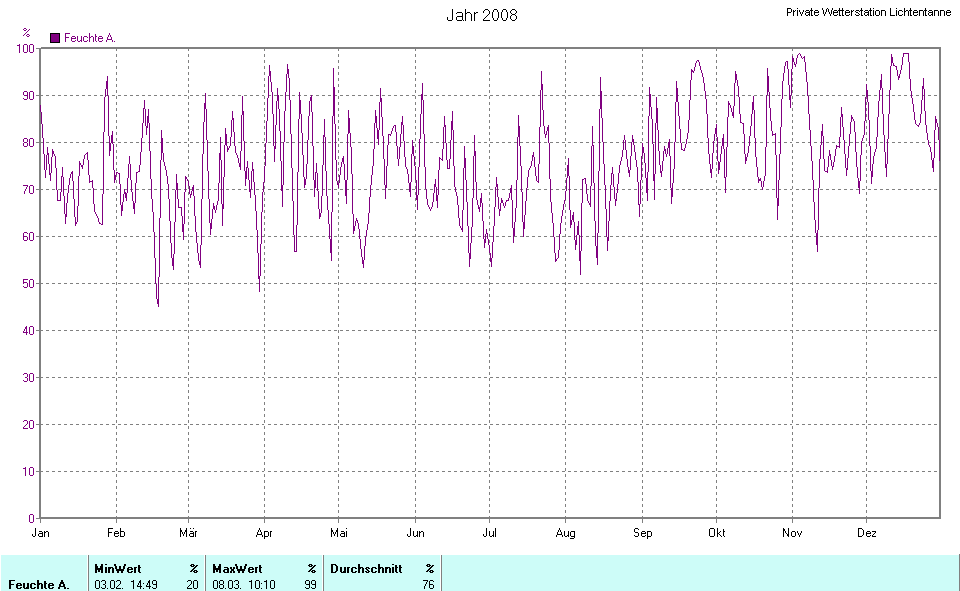Click the Private Wetterstation Lichtentanne text

coord(868,12)
